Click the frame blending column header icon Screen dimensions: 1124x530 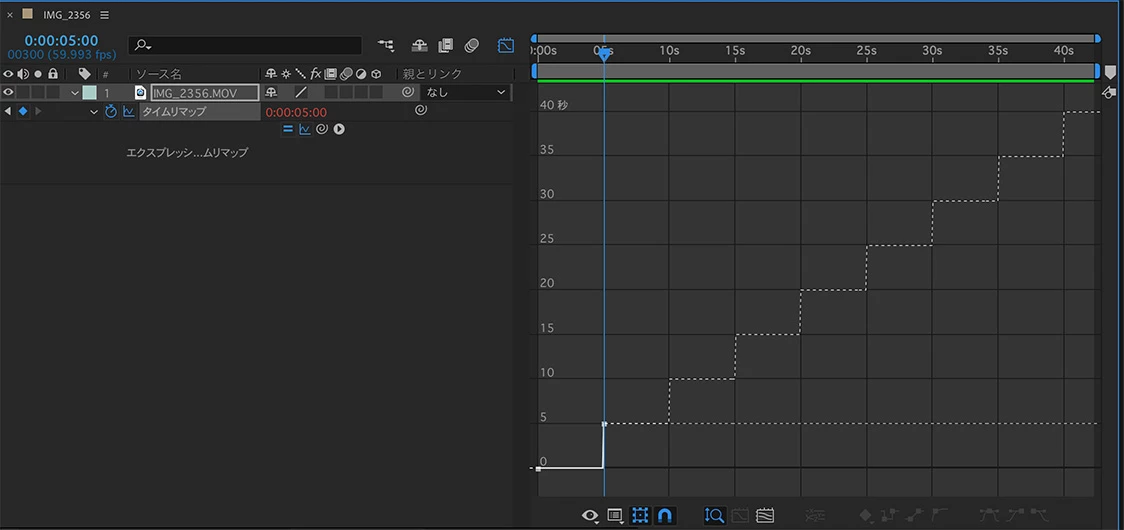click(x=330, y=73)
